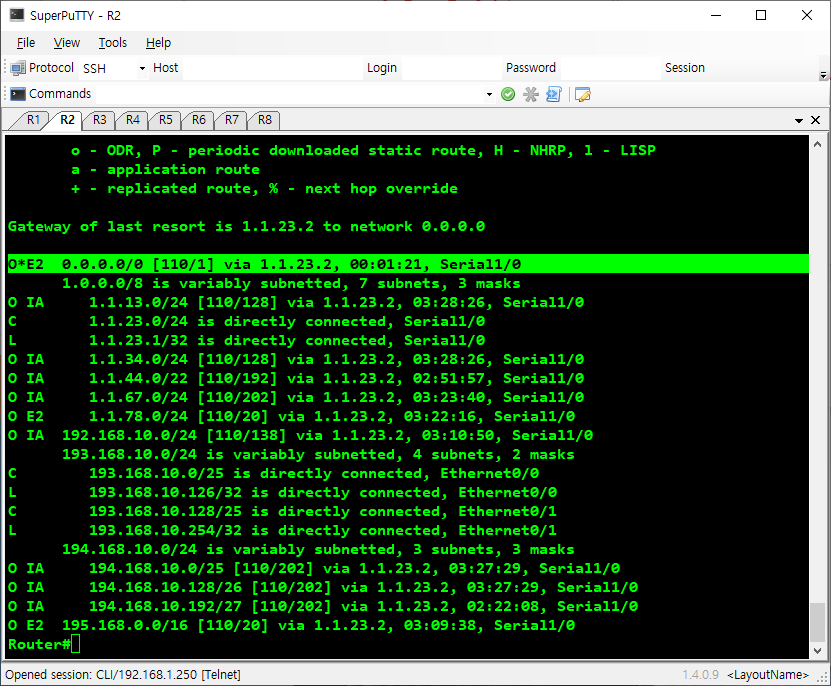Click the command history icon
This screenshot has height=686, width=831.
[x=553, y=94]
